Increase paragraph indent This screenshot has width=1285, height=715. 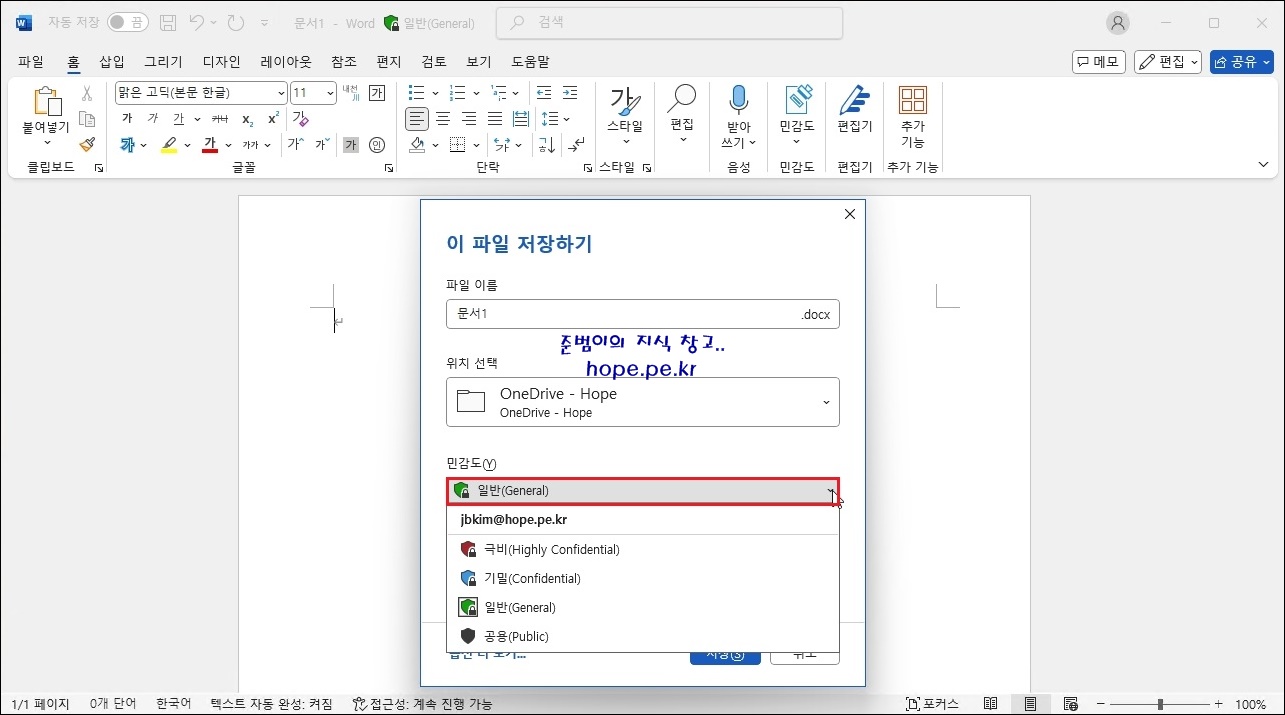pyautogui.click(x=570, y=93)
